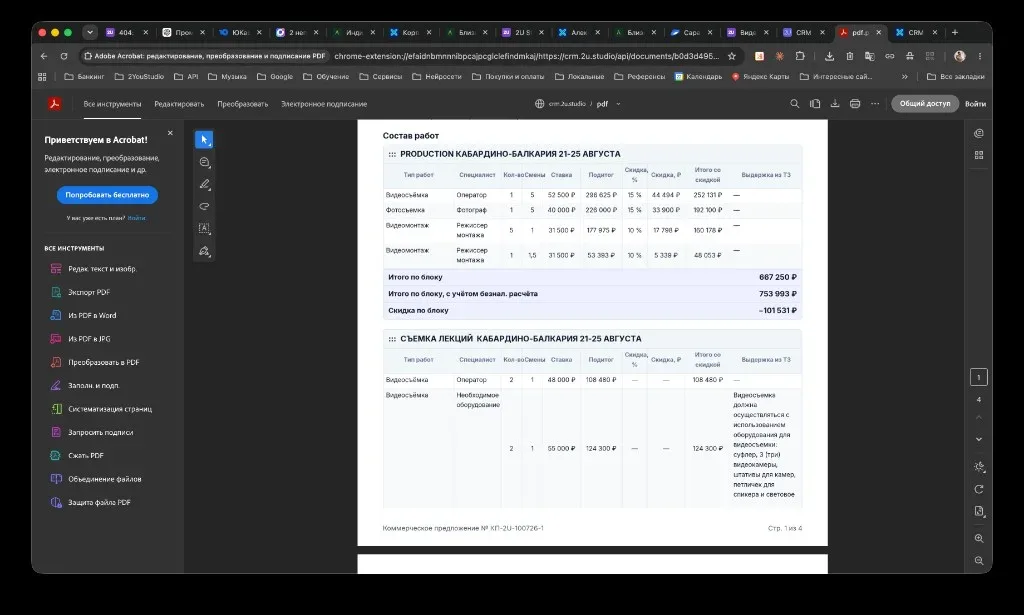
Task: Rotate the page view
Action: (979, 489)
